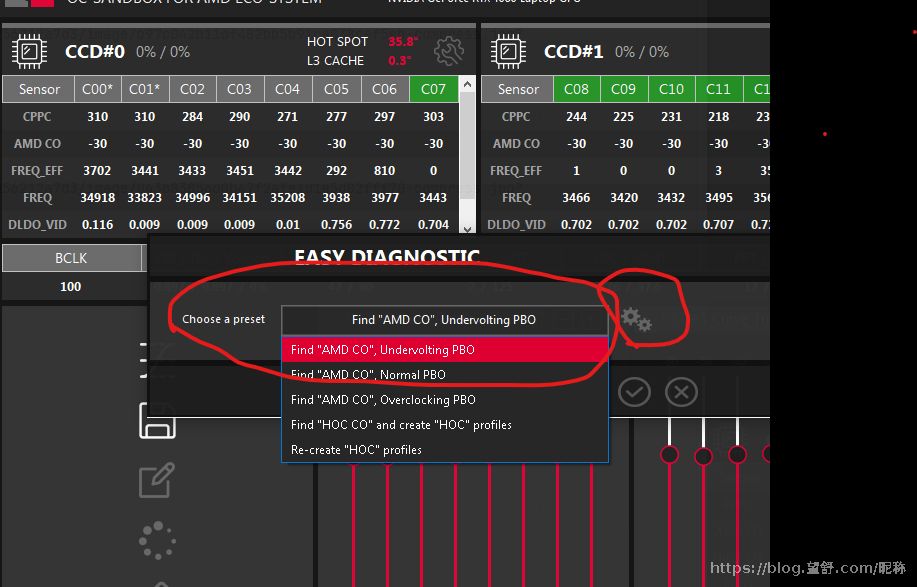Click CPPC value 244 for C08
The height and width of the screenshot is (587, 917).
tap(577, 116)
